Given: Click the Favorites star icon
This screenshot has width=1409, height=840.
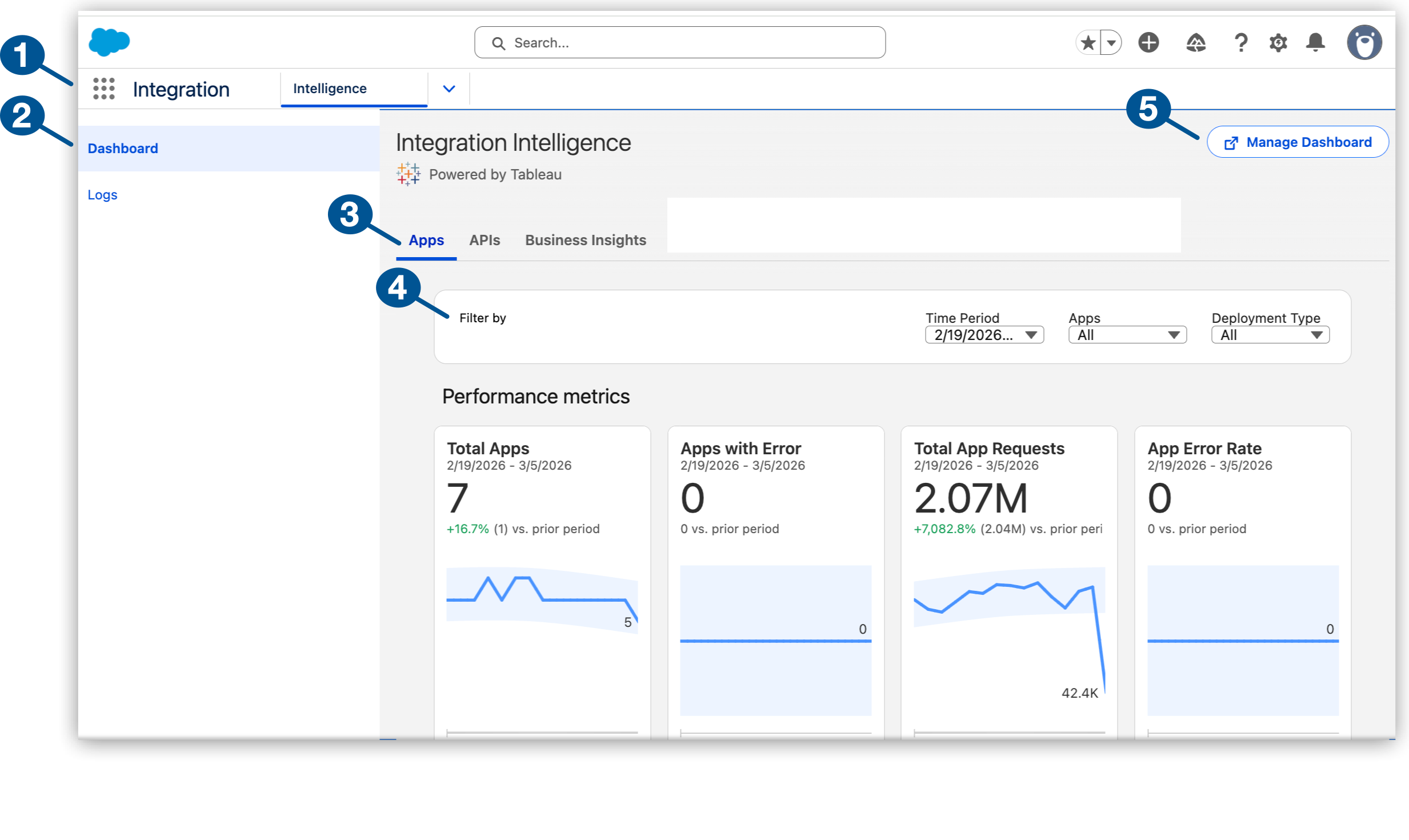Looking at the screenshot, I should [1088, 43].
